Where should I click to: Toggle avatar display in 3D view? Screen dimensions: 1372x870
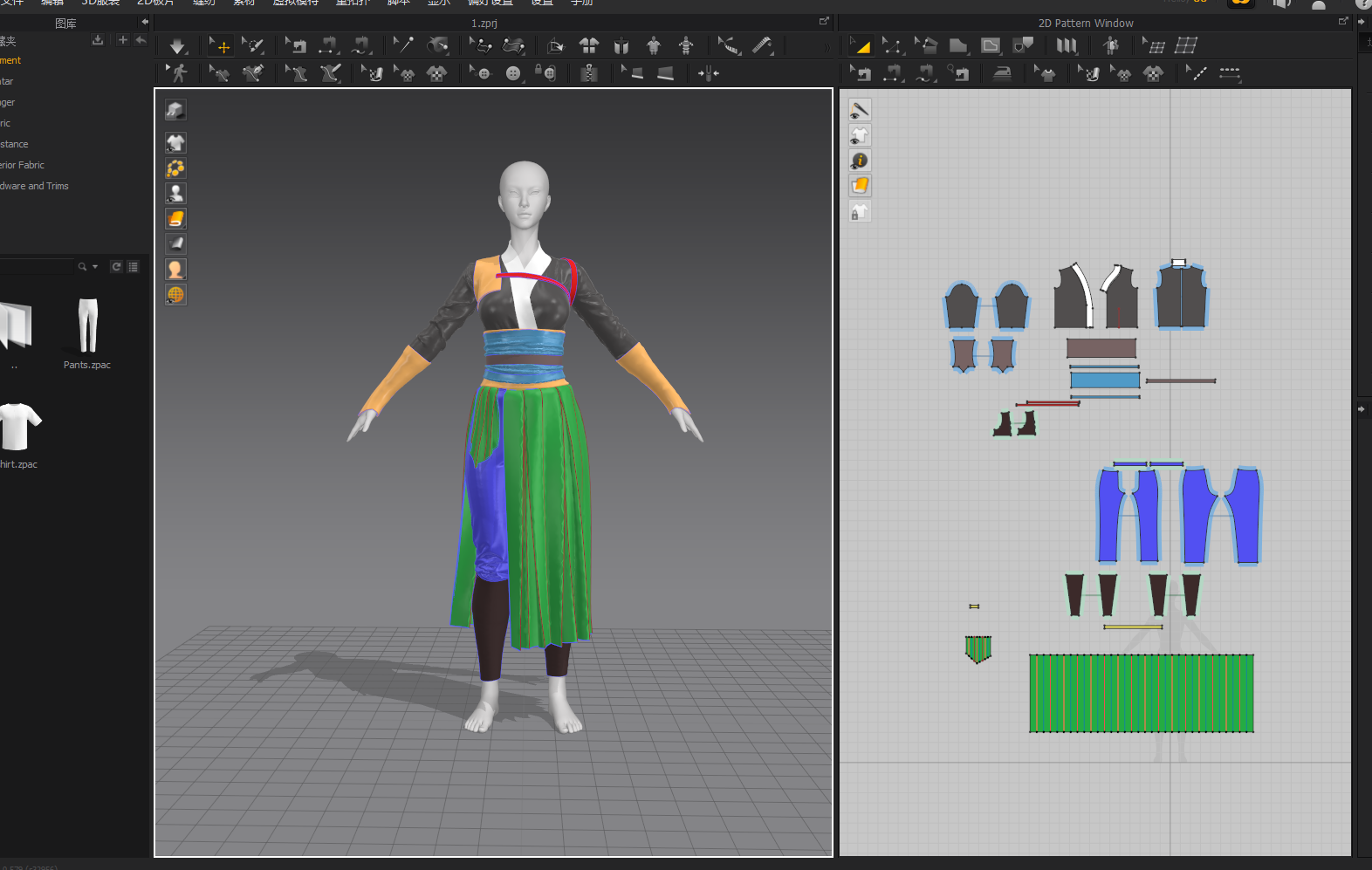click(175, 193)
